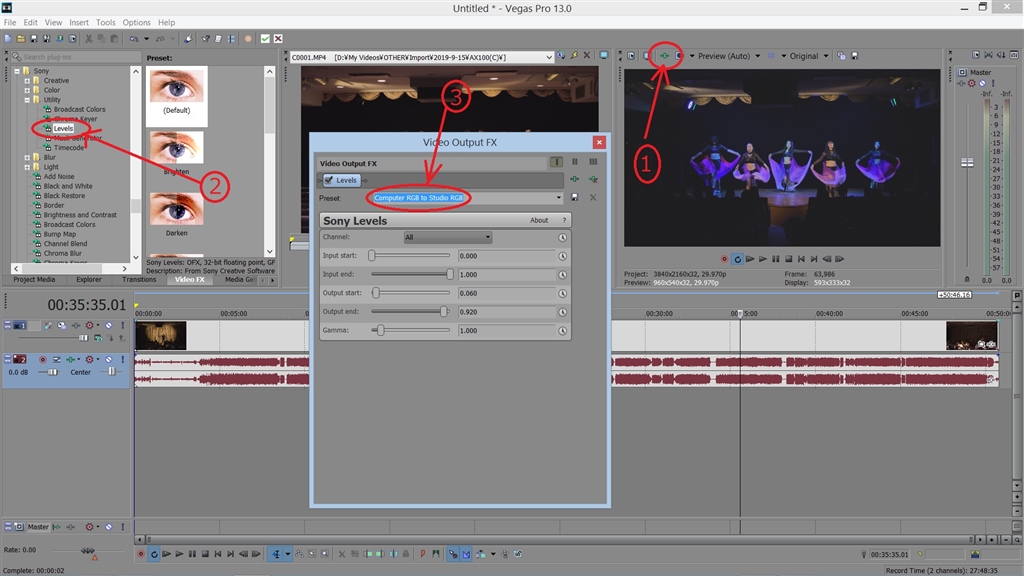Click Stop in the timeline transport bar
Screen dimensions: 1024x576
pyautogui.click(x=205, y=554)
